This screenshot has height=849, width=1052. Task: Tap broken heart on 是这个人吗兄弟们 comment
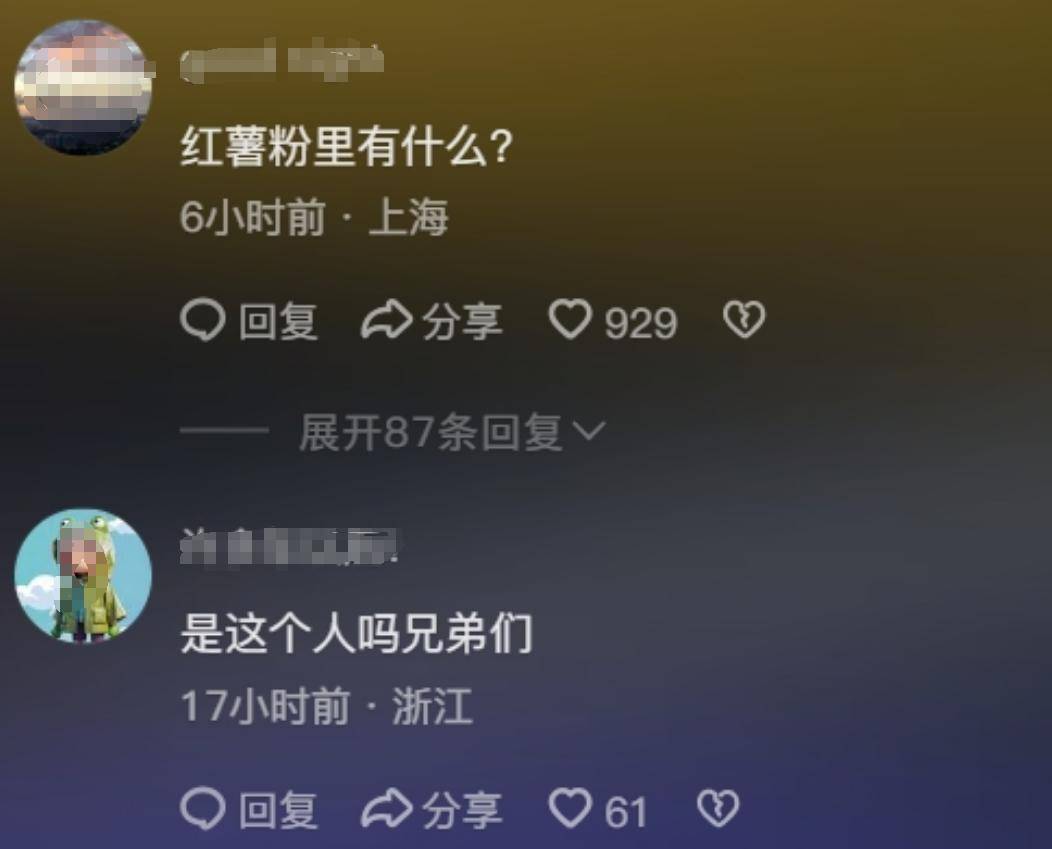point(719,807)
